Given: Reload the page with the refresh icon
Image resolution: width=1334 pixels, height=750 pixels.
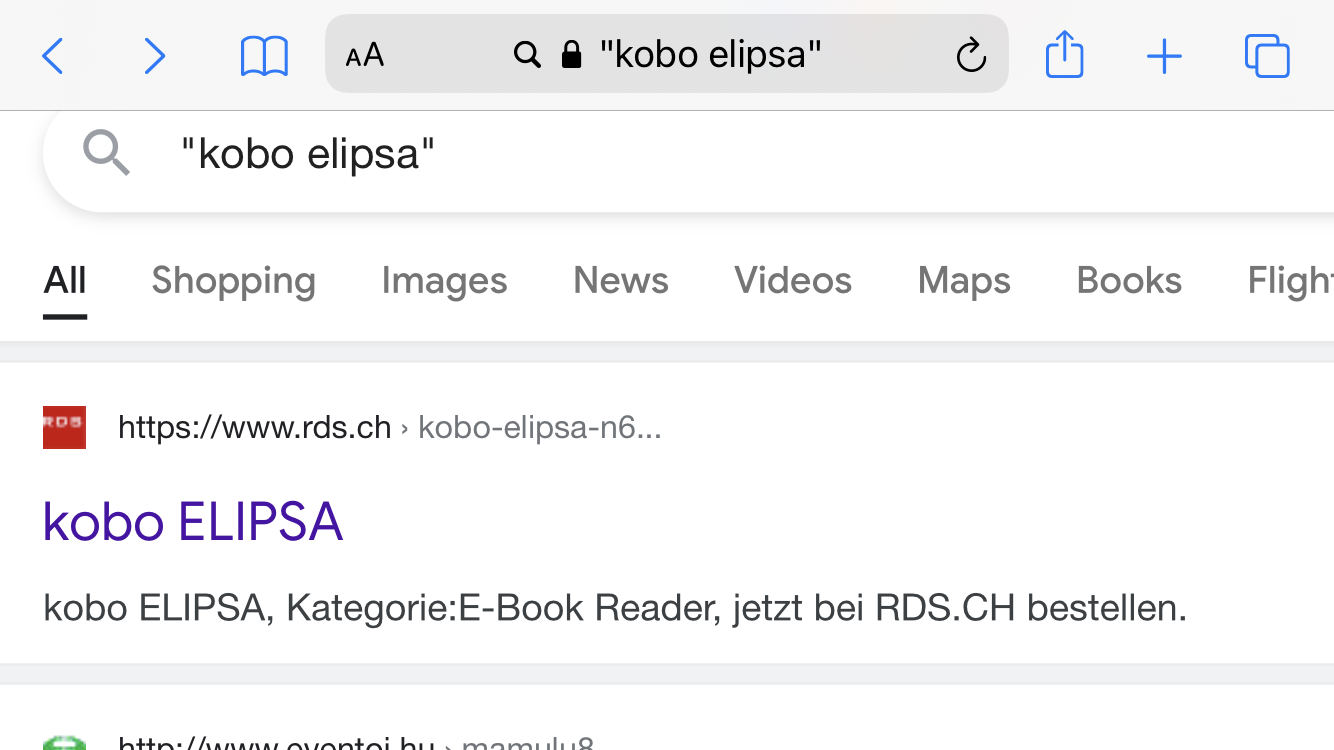Looking at the screenshot, I should pyautogui.click(x=970, y=56).
